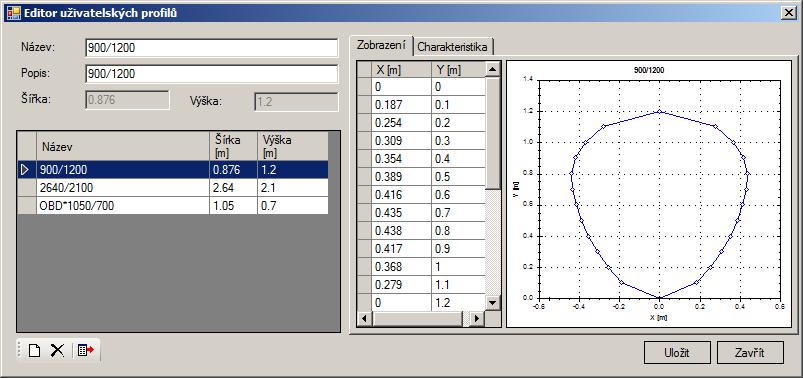Click the vertical scrollbar thumb in coordinates table
Viewport: 803px width, 378px height.
492,133
